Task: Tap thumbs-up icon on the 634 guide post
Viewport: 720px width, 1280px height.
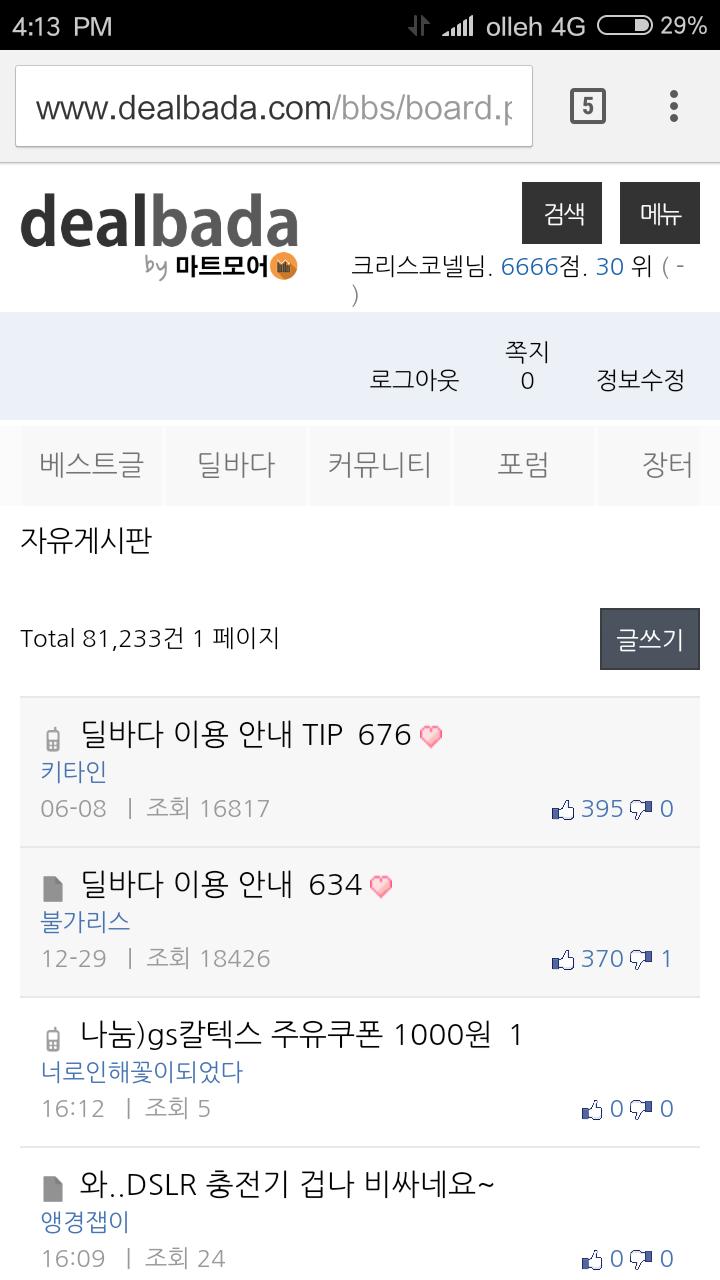Action: pos(563,960)
